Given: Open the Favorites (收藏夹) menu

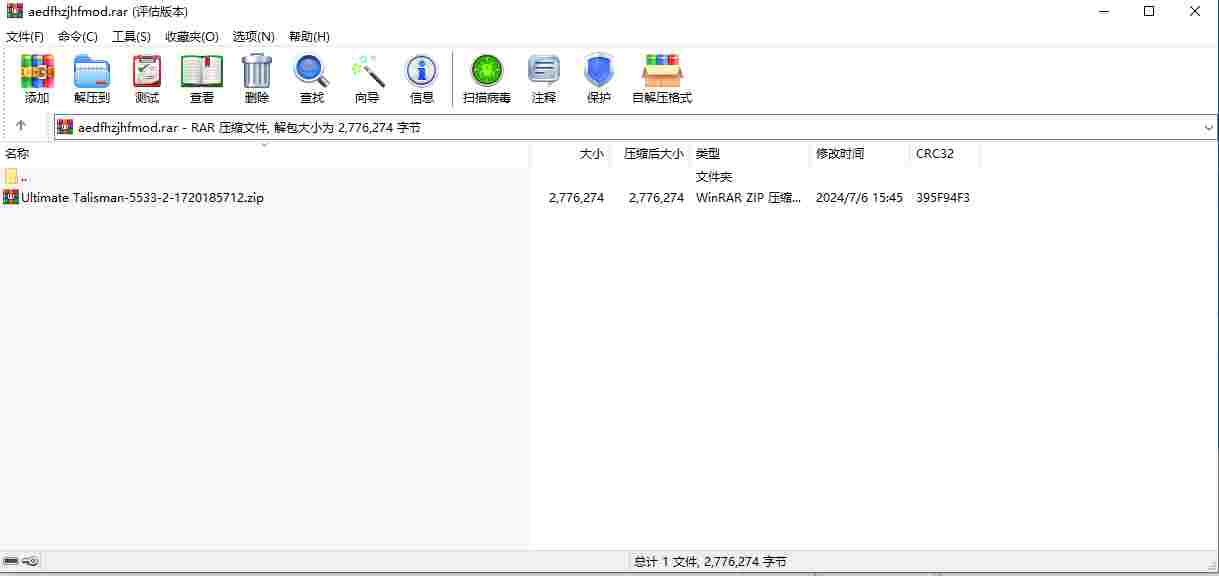Looking at the screenshot, I should point(192,36).
